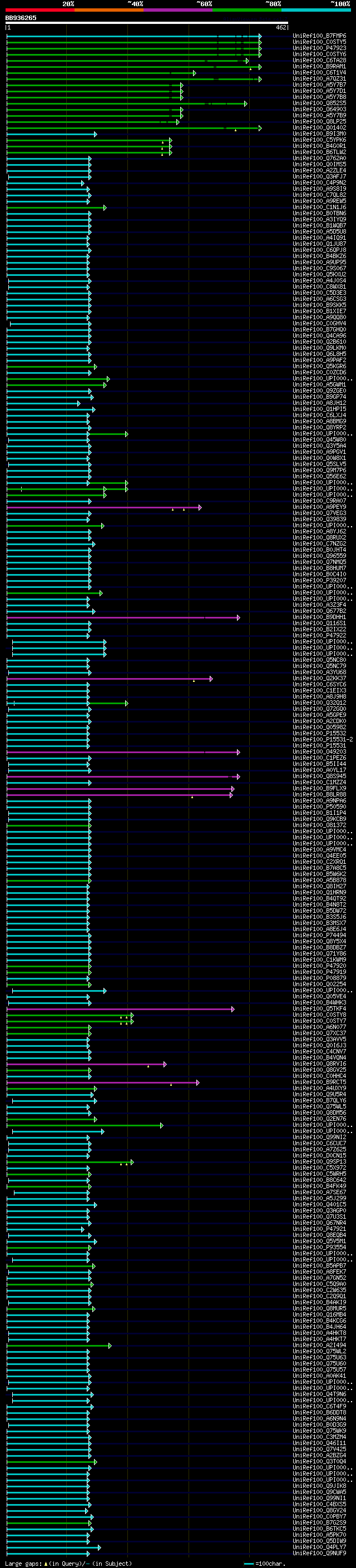Select label UniRef100_P47921
356x1568 pixels.
click(x=319, y=1229)
